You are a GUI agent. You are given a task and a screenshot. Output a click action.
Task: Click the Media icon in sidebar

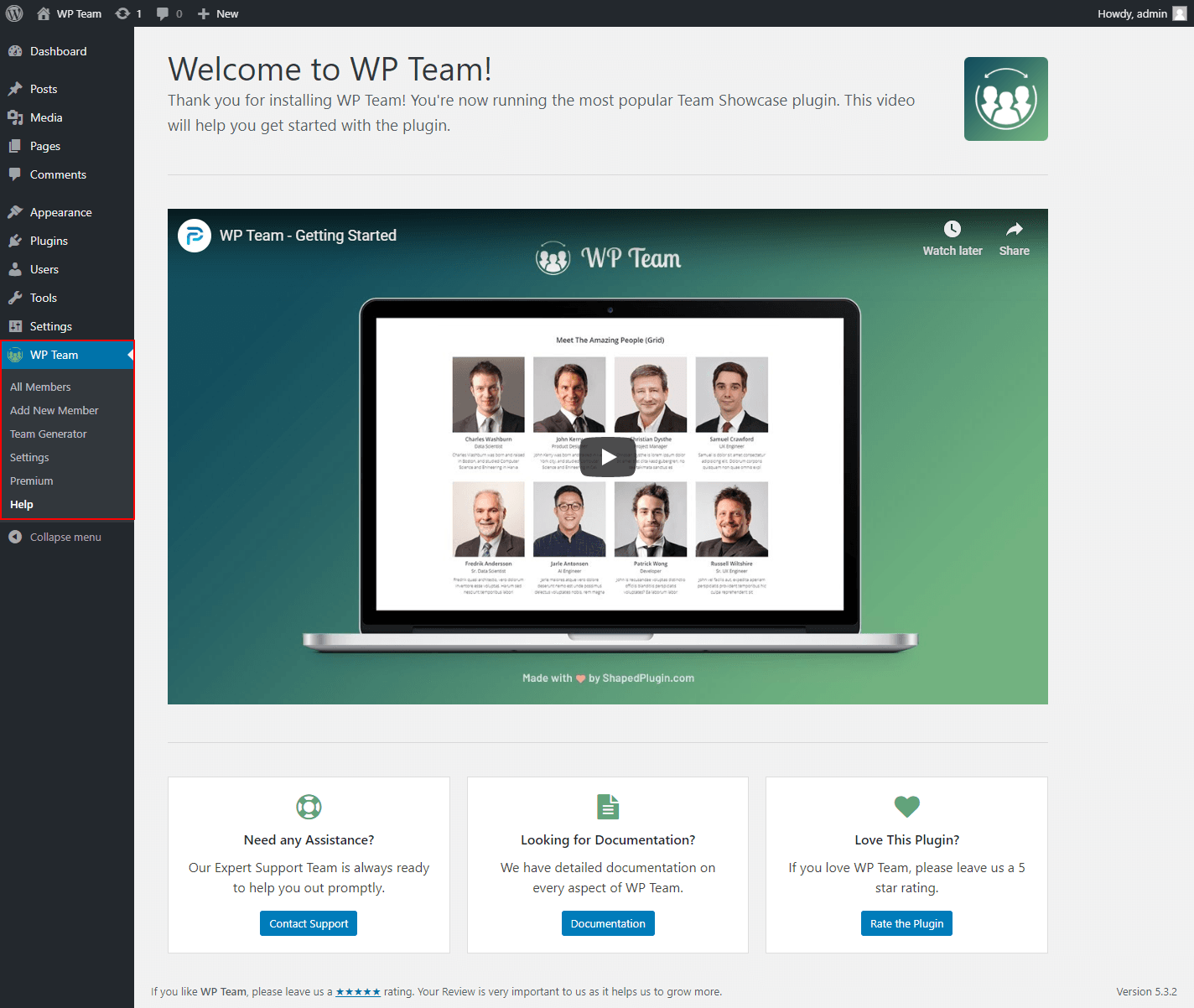pyautogui.click(x=15, y=117)
